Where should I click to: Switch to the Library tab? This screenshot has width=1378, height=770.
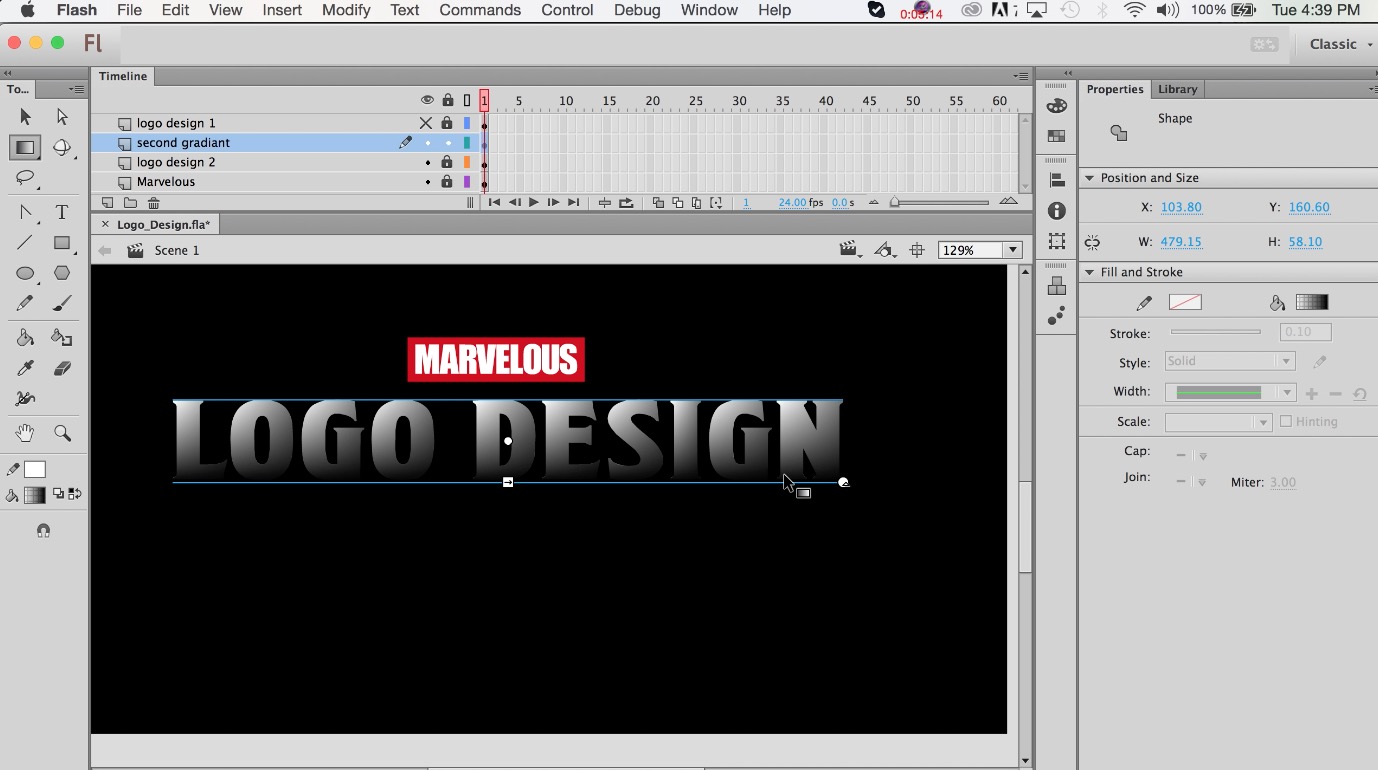click(x=1177, y=89)
